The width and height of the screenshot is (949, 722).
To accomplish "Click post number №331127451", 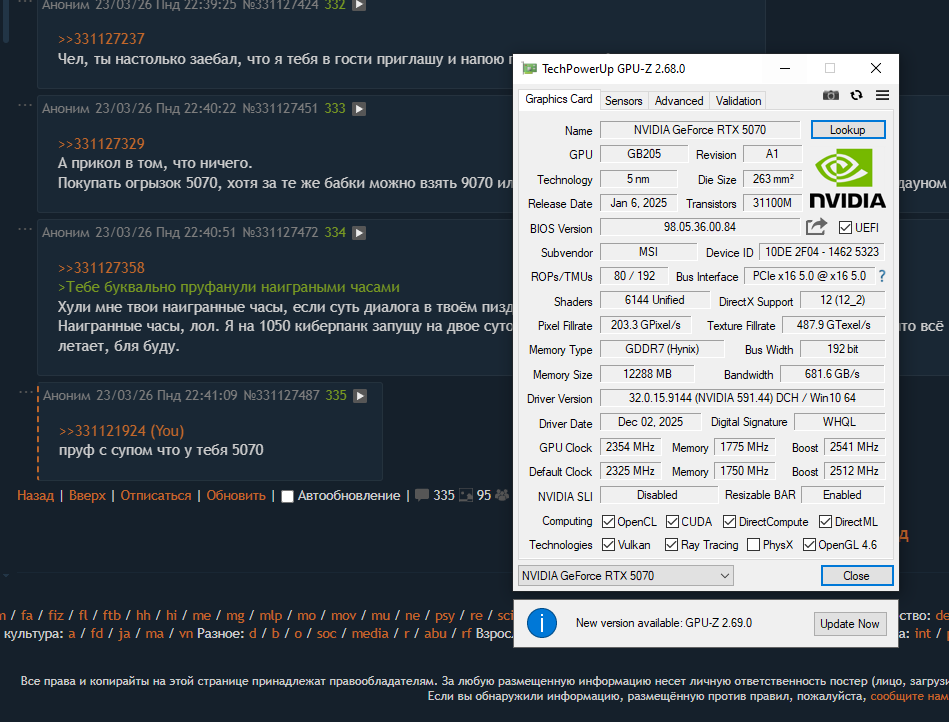I will [x=280, y=109].
